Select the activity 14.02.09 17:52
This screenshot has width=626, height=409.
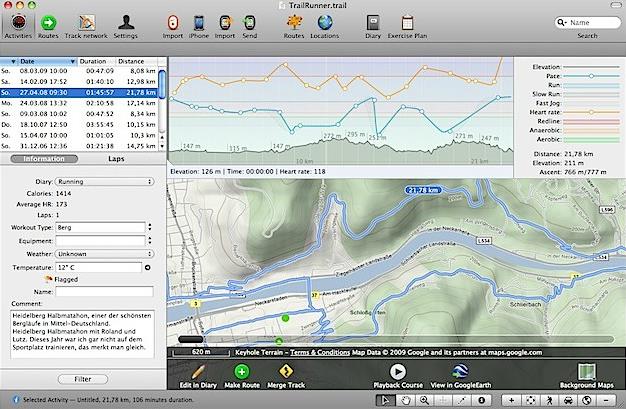[x=79, y=81]
